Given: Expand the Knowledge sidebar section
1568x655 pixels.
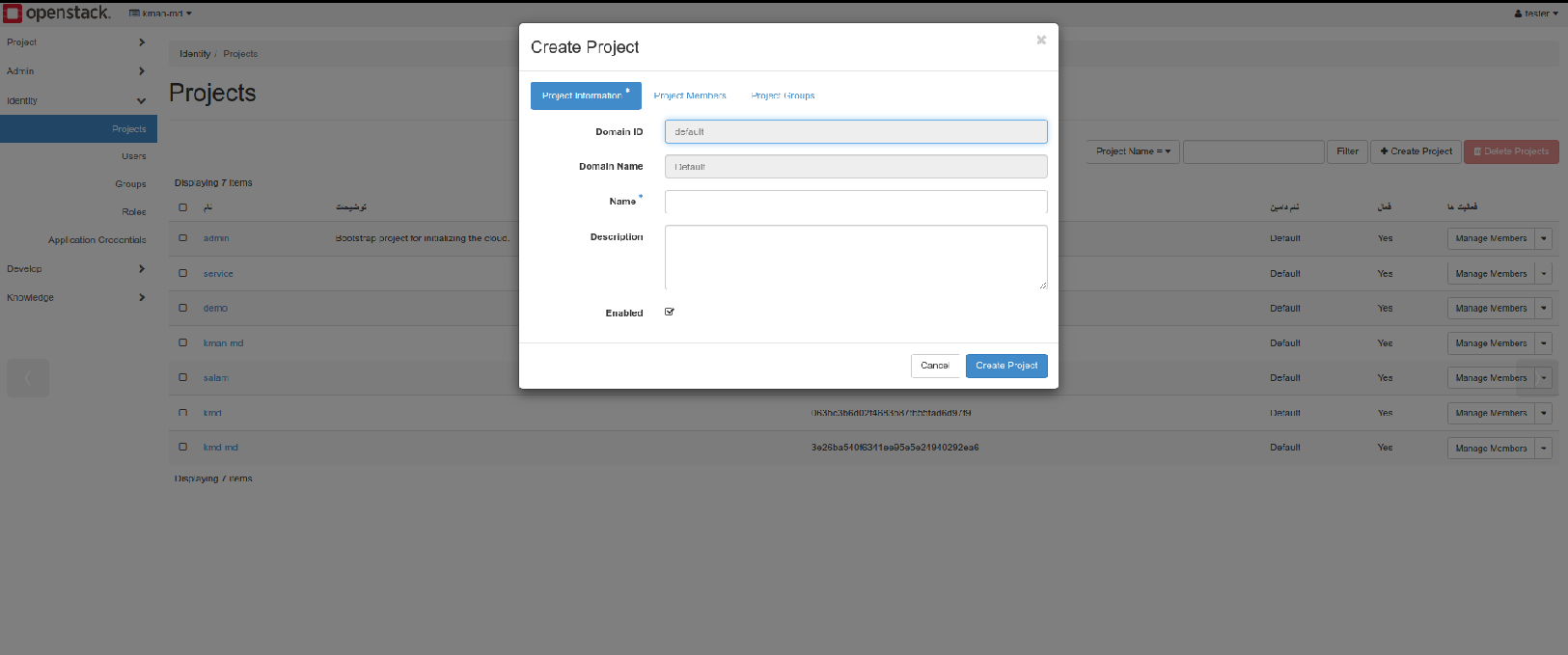Looking at the screenshot, I should click(x=78, y=298).
